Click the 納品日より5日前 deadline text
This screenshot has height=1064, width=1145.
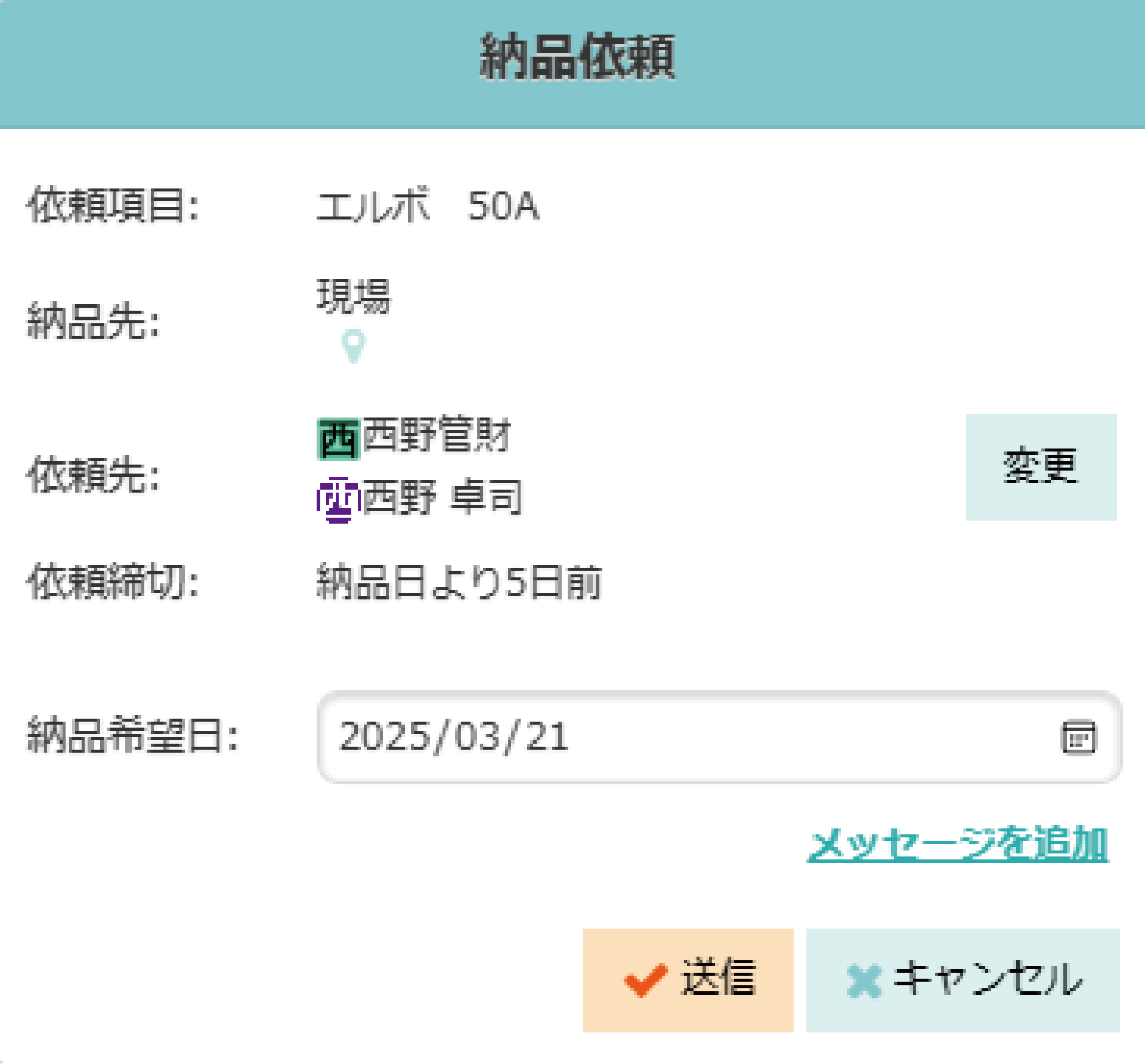(459, 582)
